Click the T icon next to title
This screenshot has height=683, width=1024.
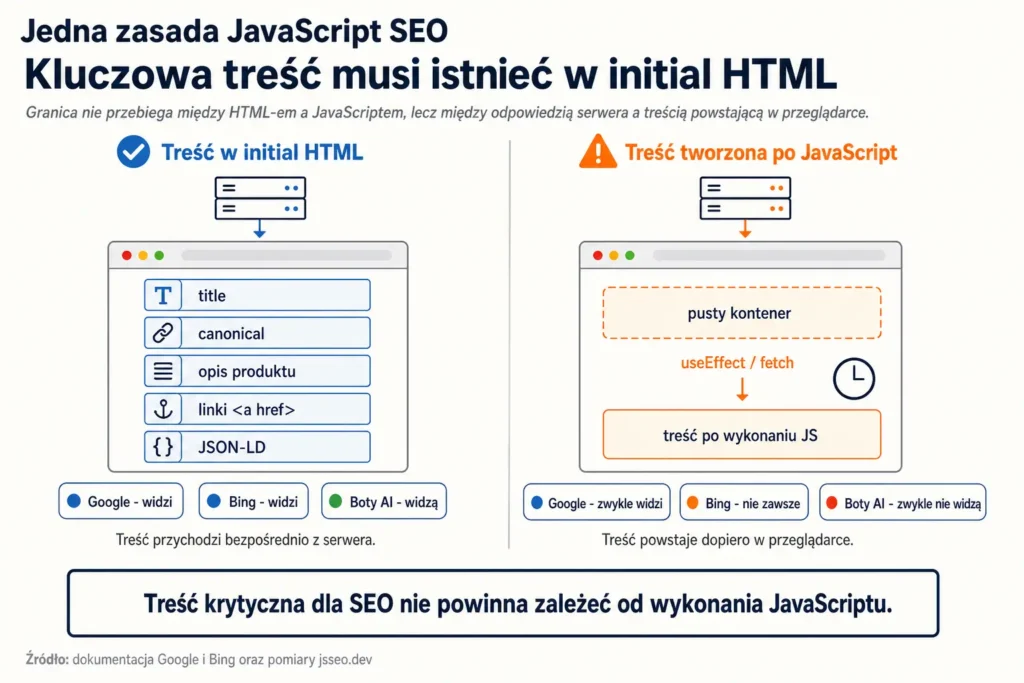163,295
